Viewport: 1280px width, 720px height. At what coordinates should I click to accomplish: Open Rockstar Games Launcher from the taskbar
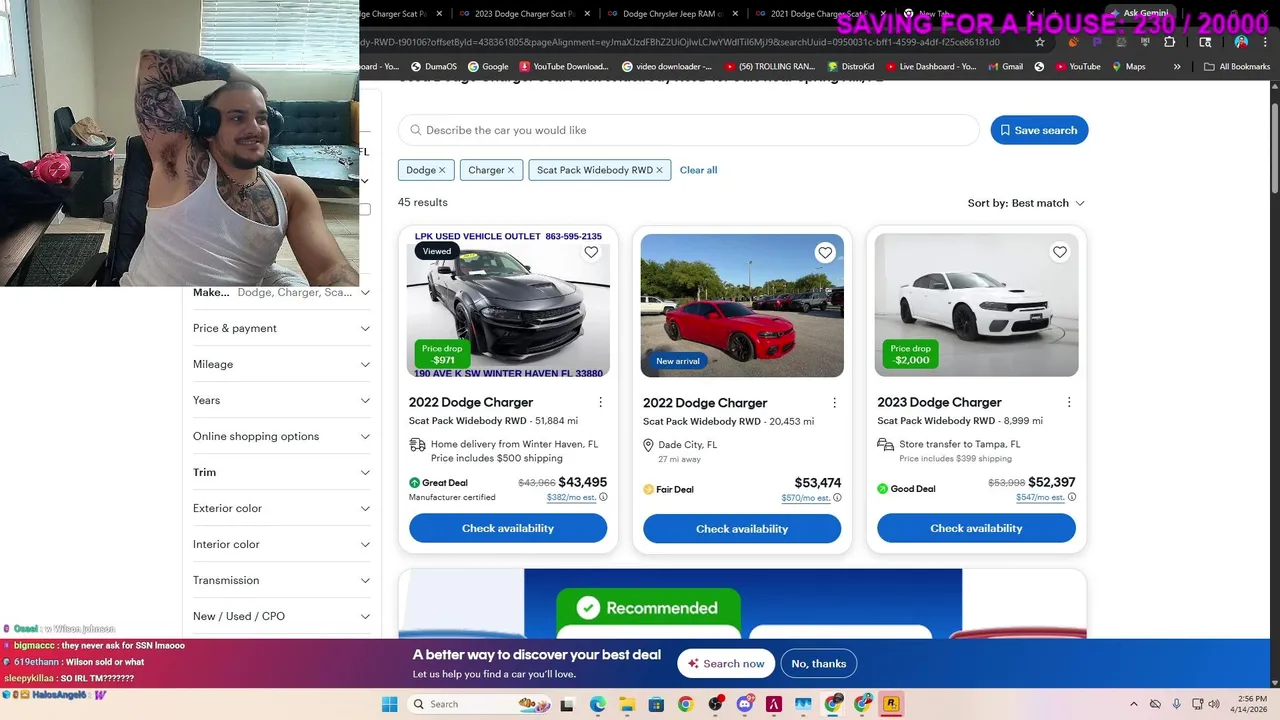pyautogui.click(x=891, y=704)
